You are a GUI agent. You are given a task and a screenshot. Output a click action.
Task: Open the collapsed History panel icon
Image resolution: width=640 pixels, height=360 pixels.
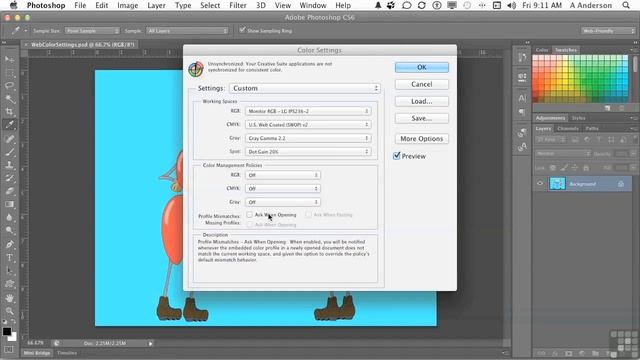522,58
